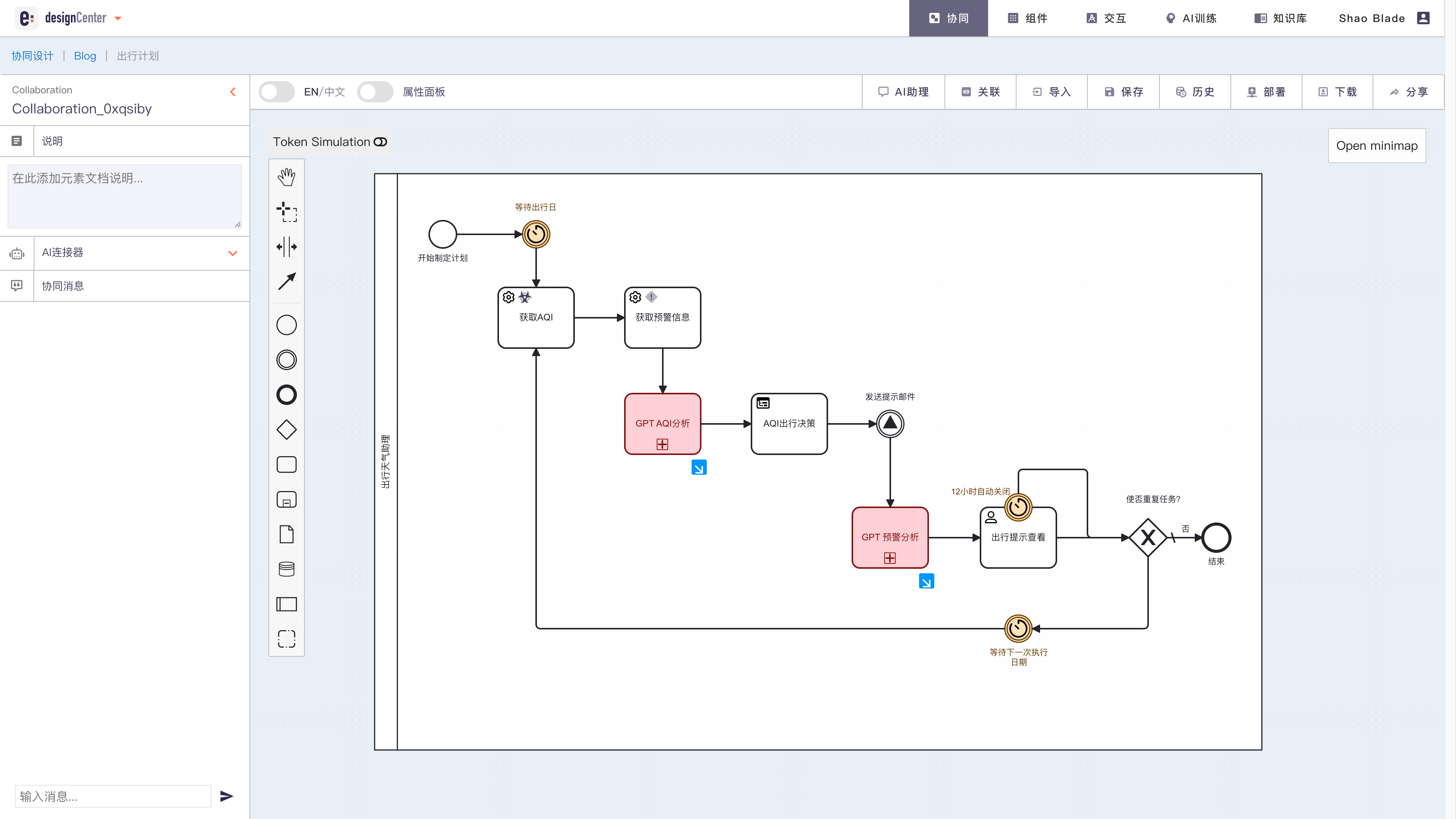Click the 下载 download button
Screen dimensions: 1456x819
1337,91
